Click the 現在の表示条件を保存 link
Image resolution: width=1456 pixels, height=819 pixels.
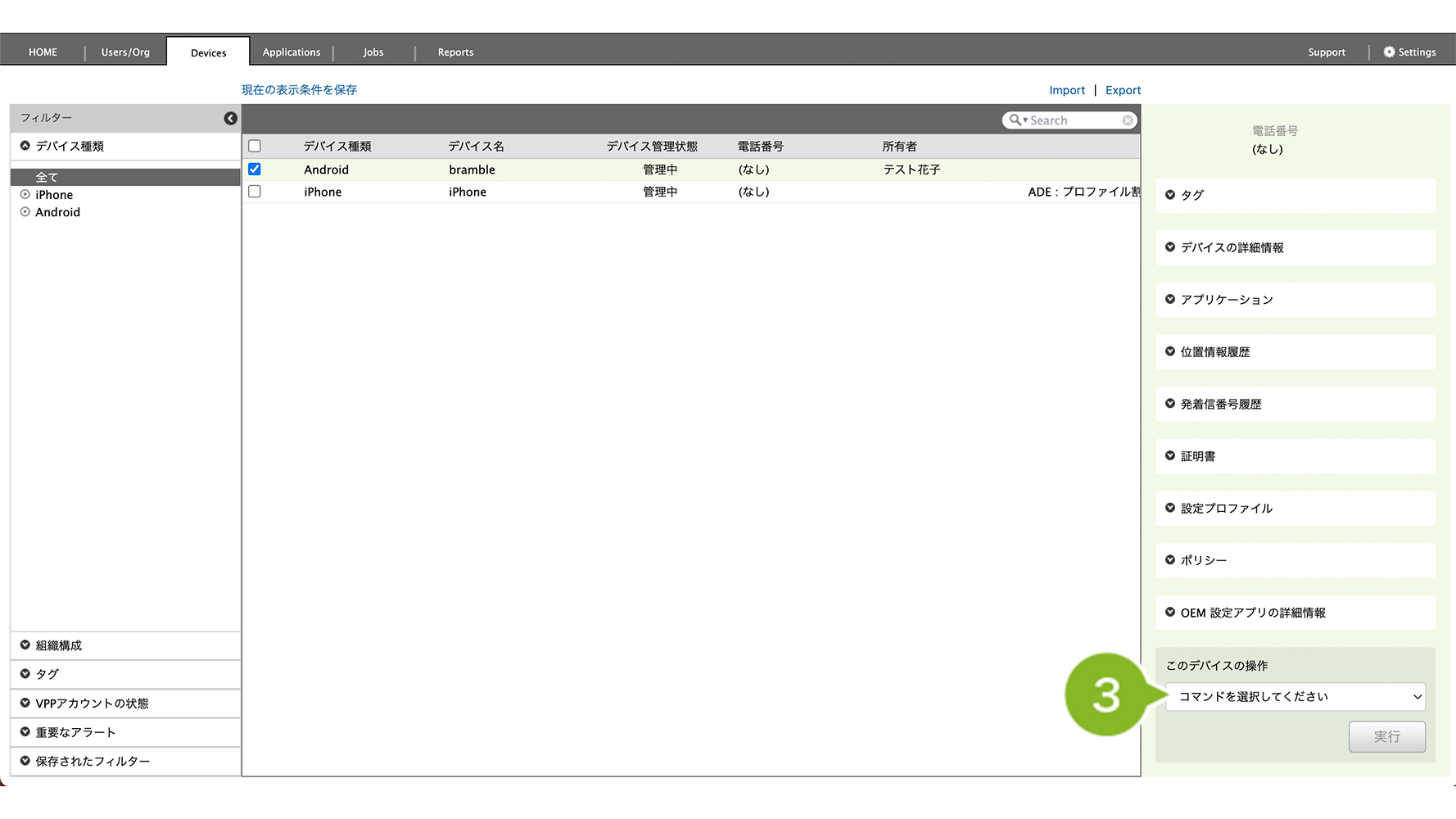[299, 90]
